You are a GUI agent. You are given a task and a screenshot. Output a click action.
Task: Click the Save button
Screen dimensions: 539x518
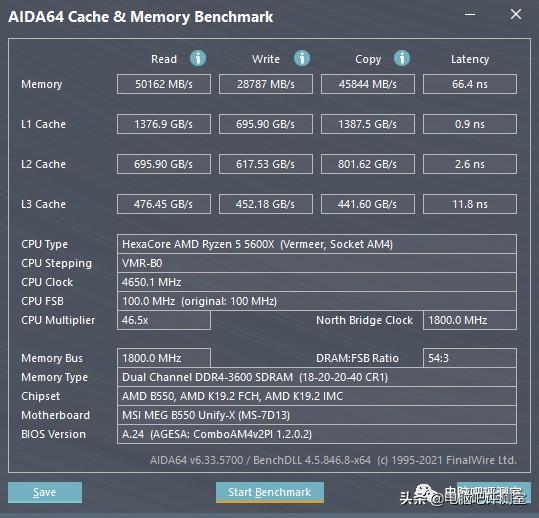tap(45, 492)
